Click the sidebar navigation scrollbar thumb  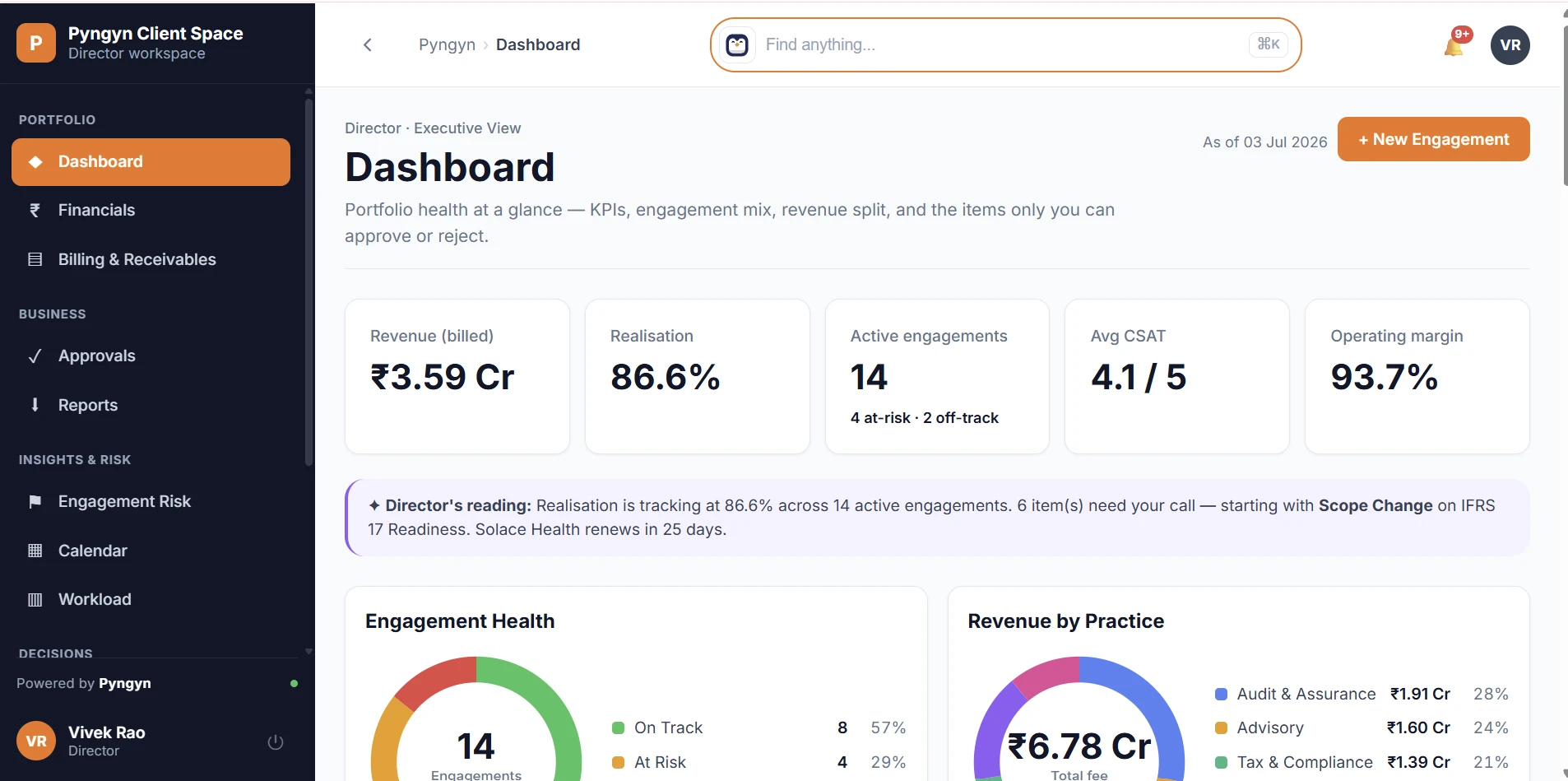(308, 282)
